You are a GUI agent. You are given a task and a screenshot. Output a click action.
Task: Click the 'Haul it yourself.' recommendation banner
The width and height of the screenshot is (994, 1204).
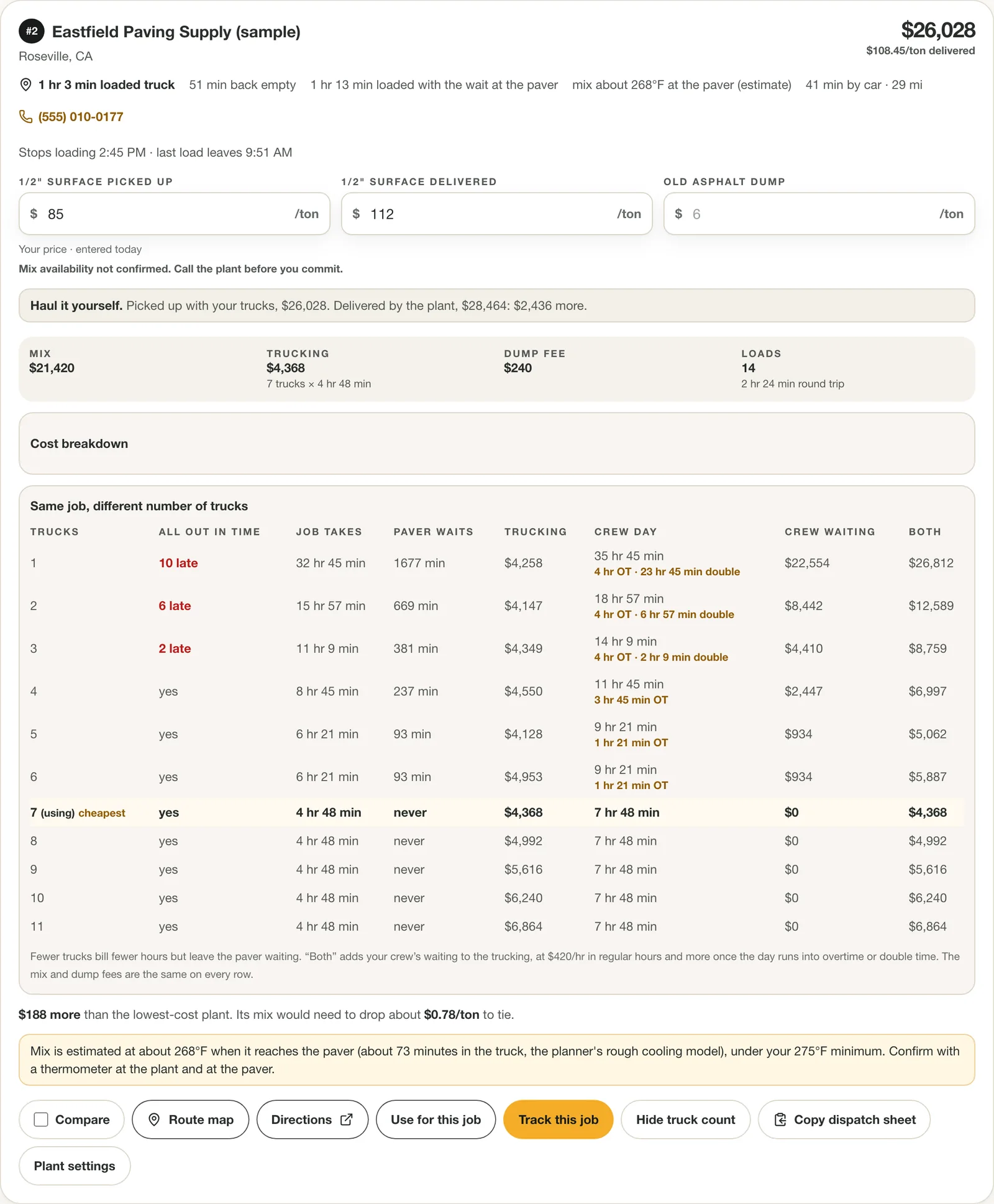pyautogui.click(x=496, y=306)
